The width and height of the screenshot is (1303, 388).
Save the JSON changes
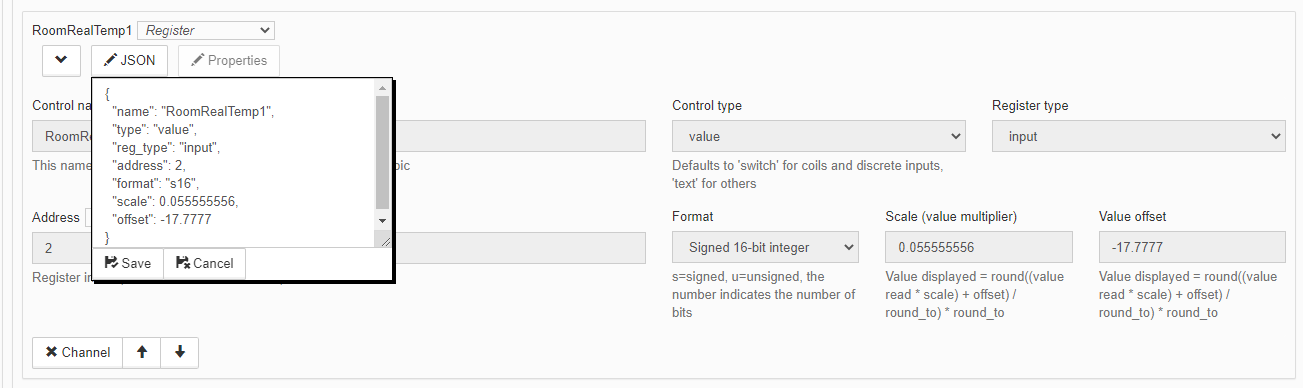click(x=128, y=263)
